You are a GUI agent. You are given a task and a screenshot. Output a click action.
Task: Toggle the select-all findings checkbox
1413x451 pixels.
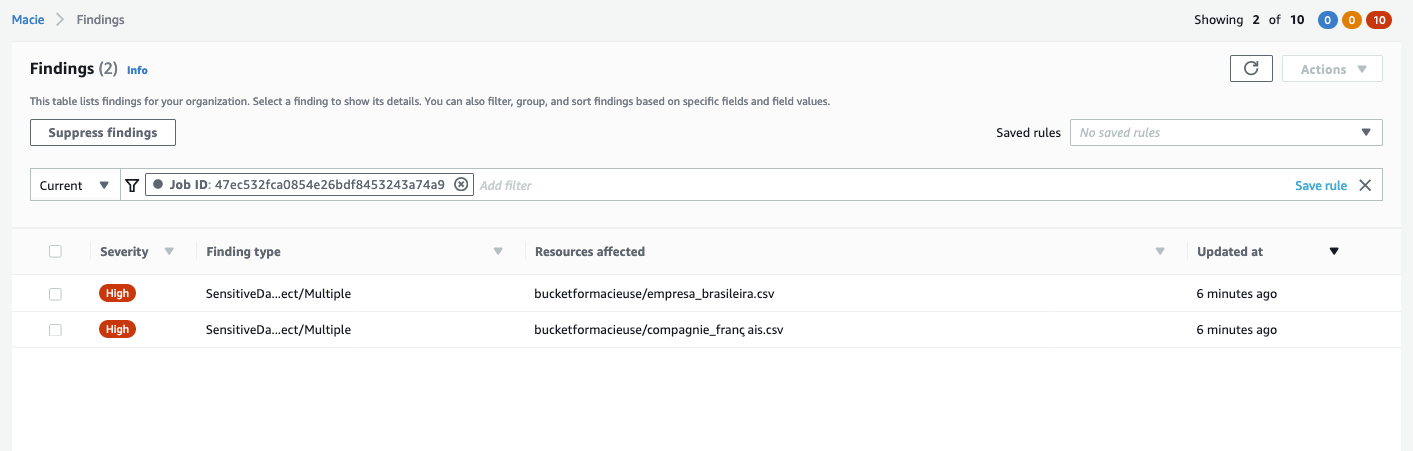(x=55, y=251)
